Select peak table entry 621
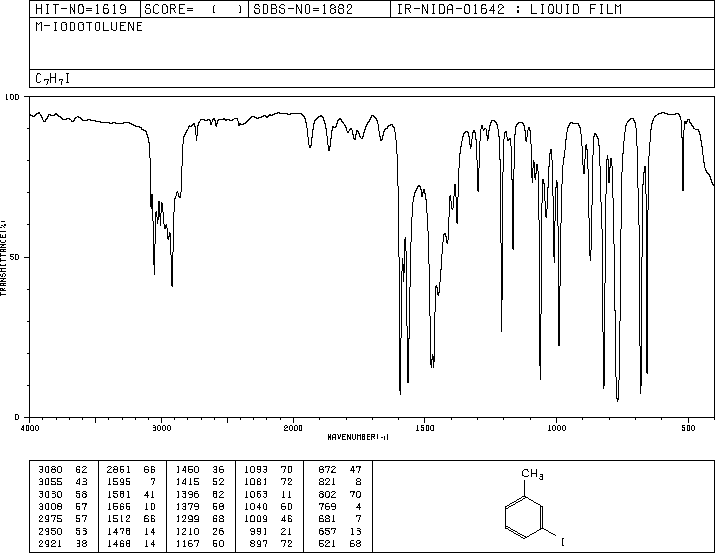Viewport: 715px width, 553px height. pos(327,543)
